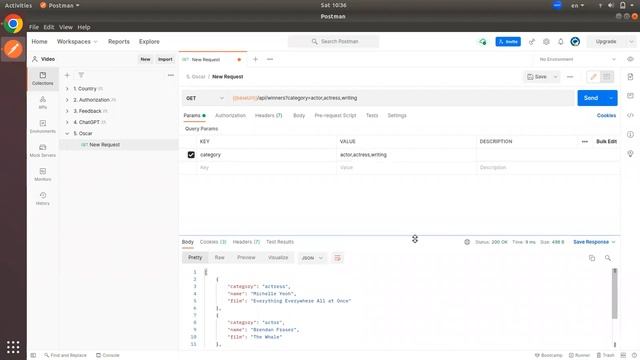This screenshot has width=640, height=360.
Task: Create new collection with plus icon
Action: point(67,75)
